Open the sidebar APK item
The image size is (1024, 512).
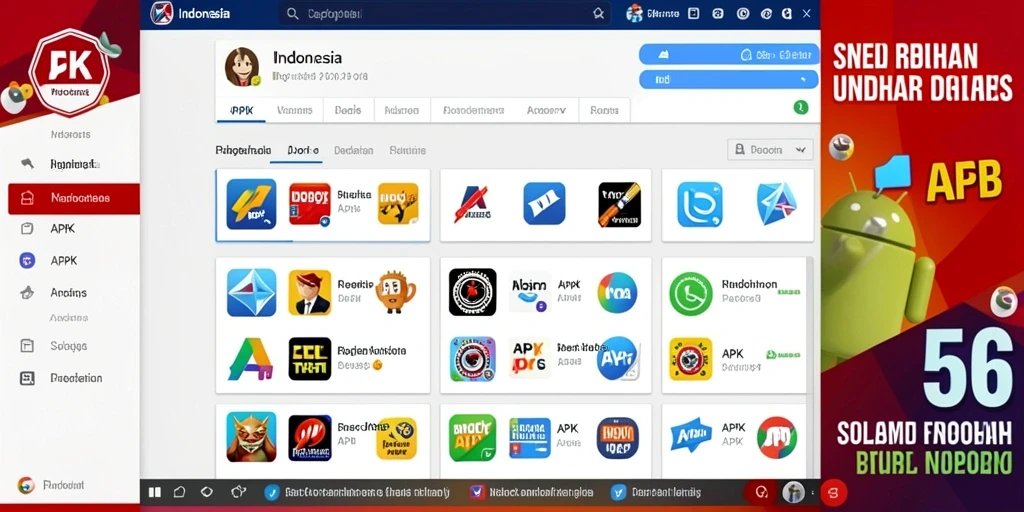(x=63, y=229)
